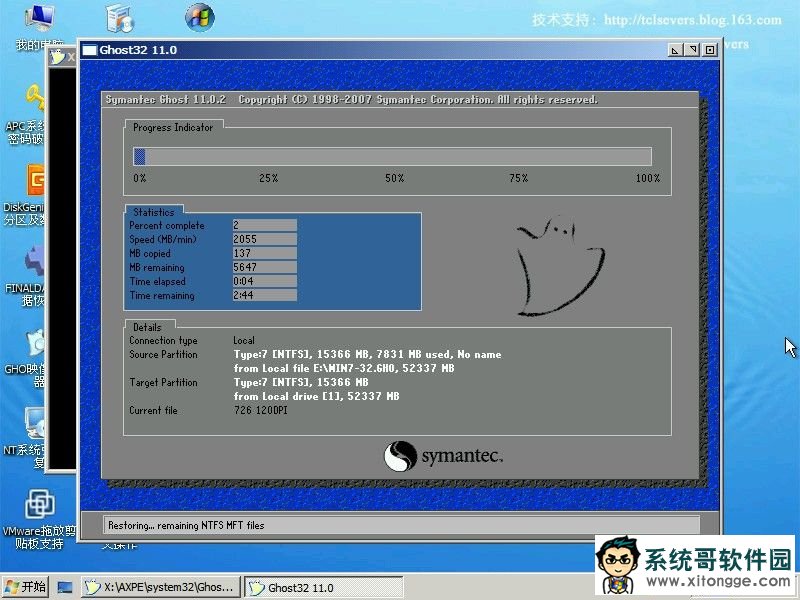Switch to the X:\AXPE\system32\Ghos... taskbar button
800x600 pixels.
click(162, 587)
